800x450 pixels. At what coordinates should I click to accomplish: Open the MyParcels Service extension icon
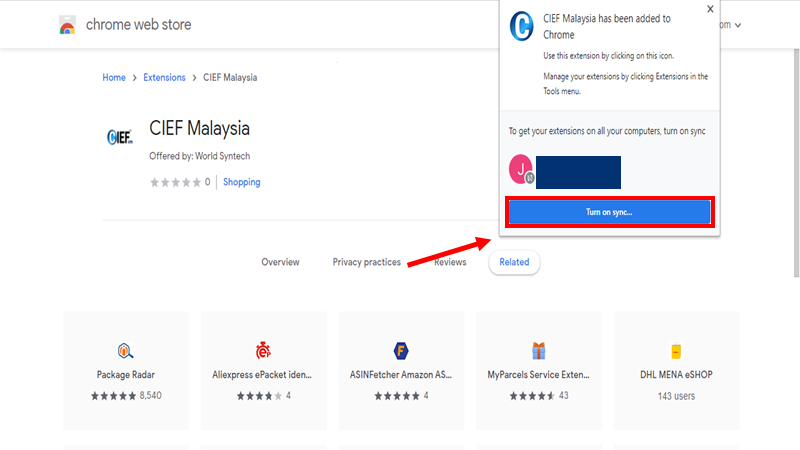[x=539, y=351]
